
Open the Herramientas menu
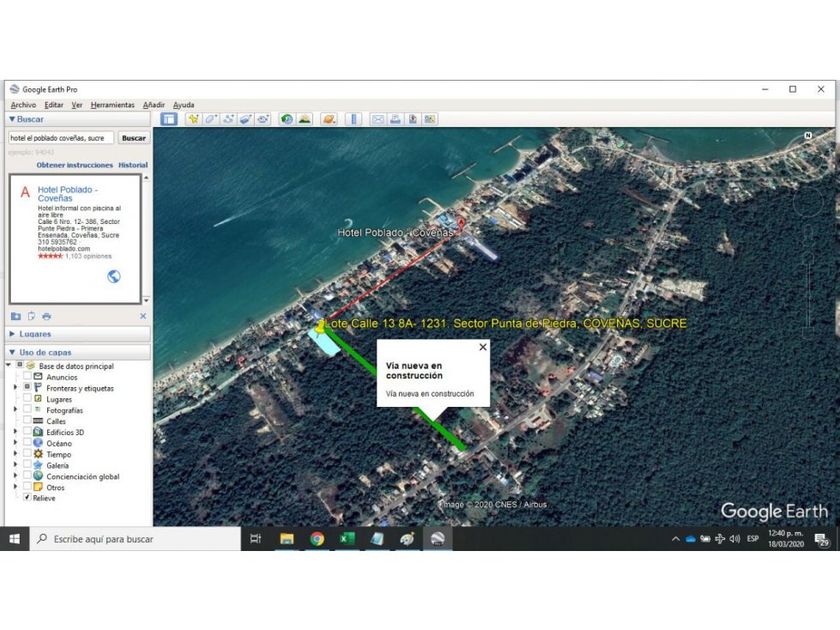(x=112, y=105)
